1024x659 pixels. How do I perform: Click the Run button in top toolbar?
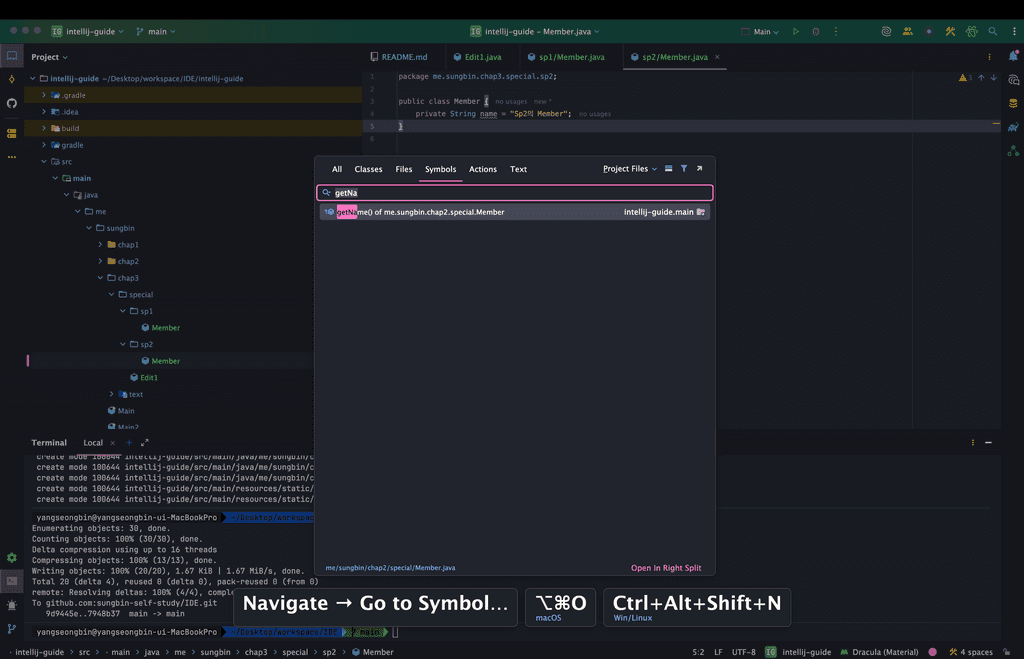(796, 32)
